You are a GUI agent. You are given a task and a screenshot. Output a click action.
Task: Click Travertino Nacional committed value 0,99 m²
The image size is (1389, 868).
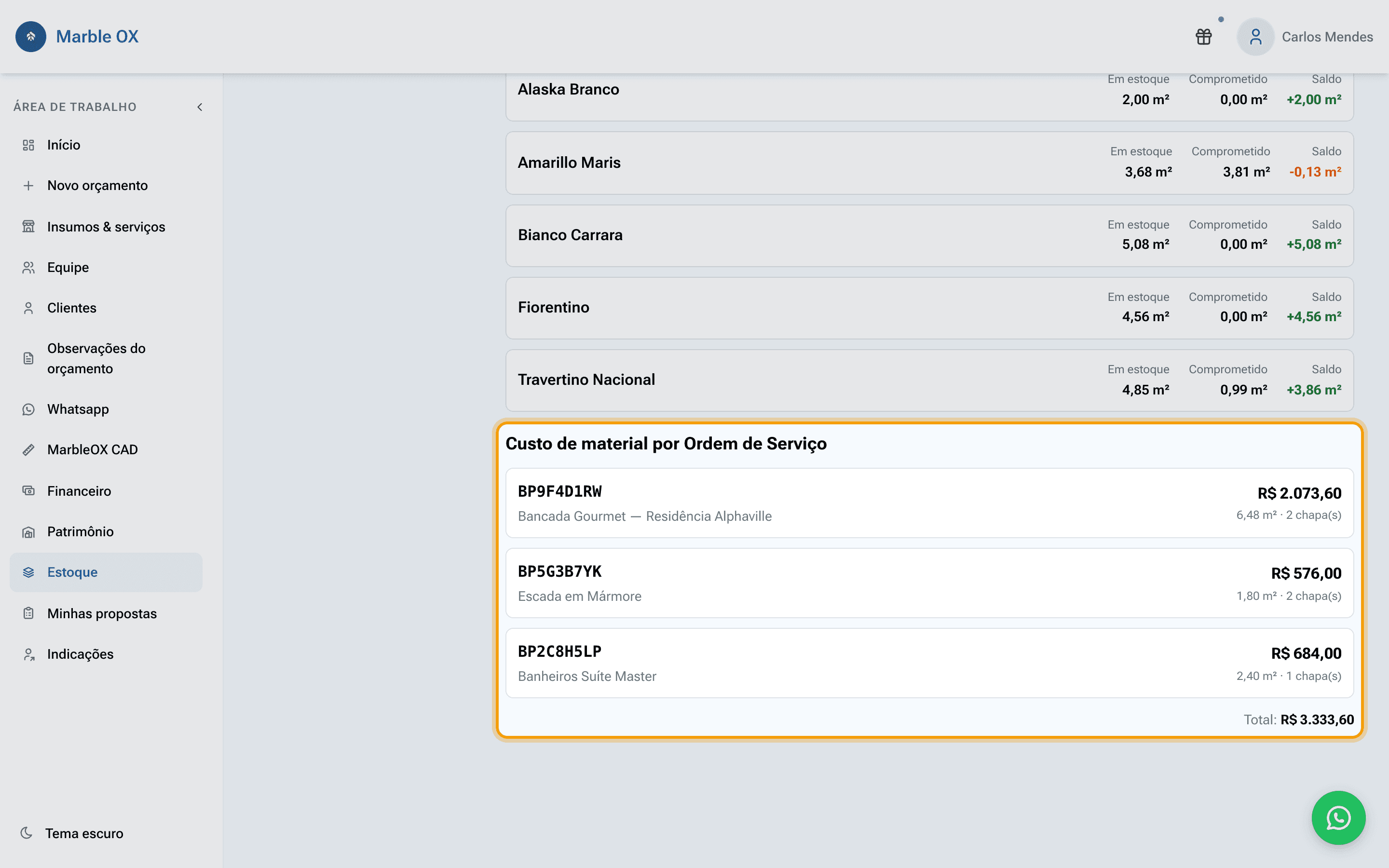click(x=1244, y=390)
